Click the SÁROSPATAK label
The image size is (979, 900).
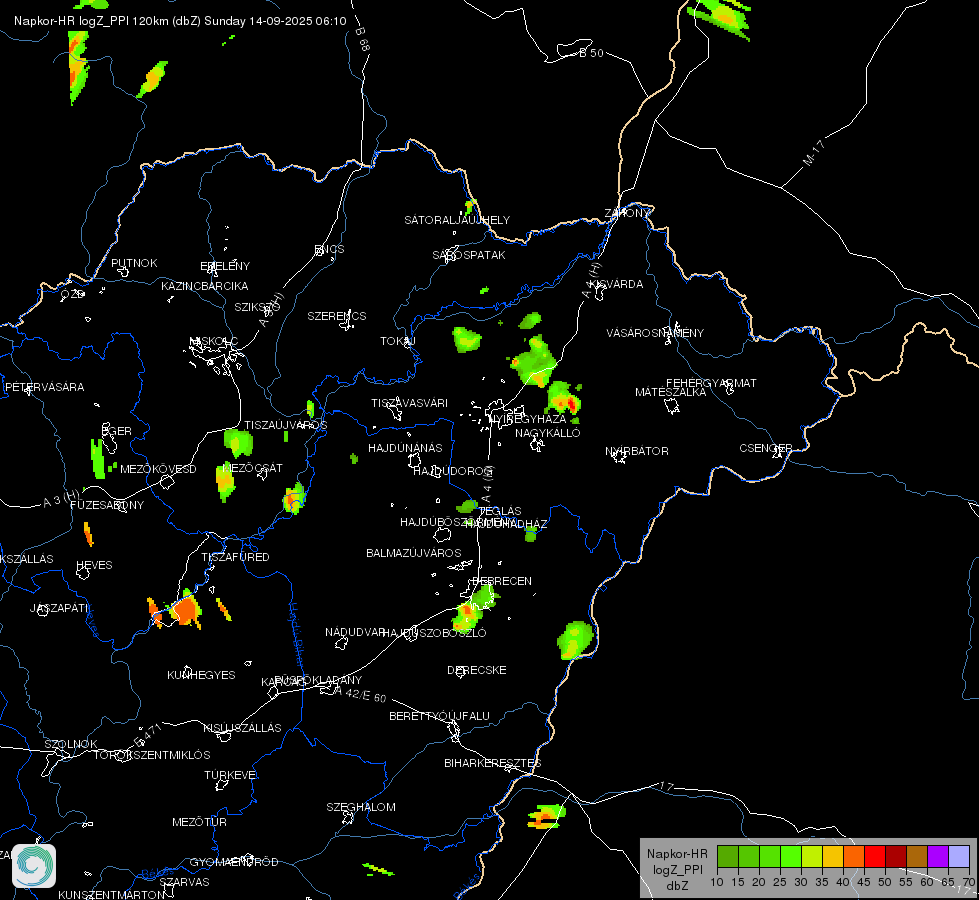469,255
